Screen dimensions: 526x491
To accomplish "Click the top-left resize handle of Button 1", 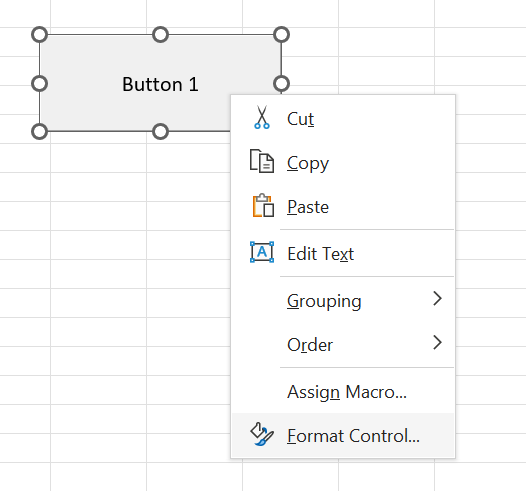I will (40, 35).
